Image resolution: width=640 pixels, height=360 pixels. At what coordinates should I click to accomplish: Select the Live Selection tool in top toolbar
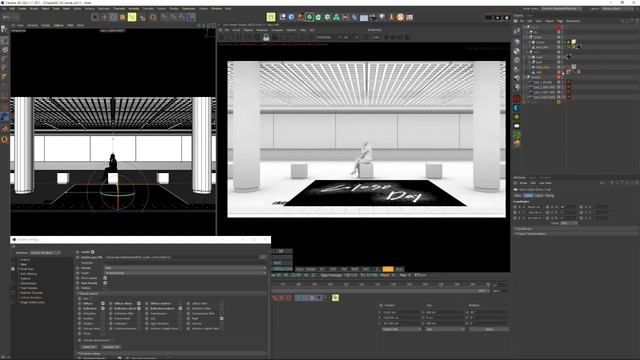(x=95, y=17)
